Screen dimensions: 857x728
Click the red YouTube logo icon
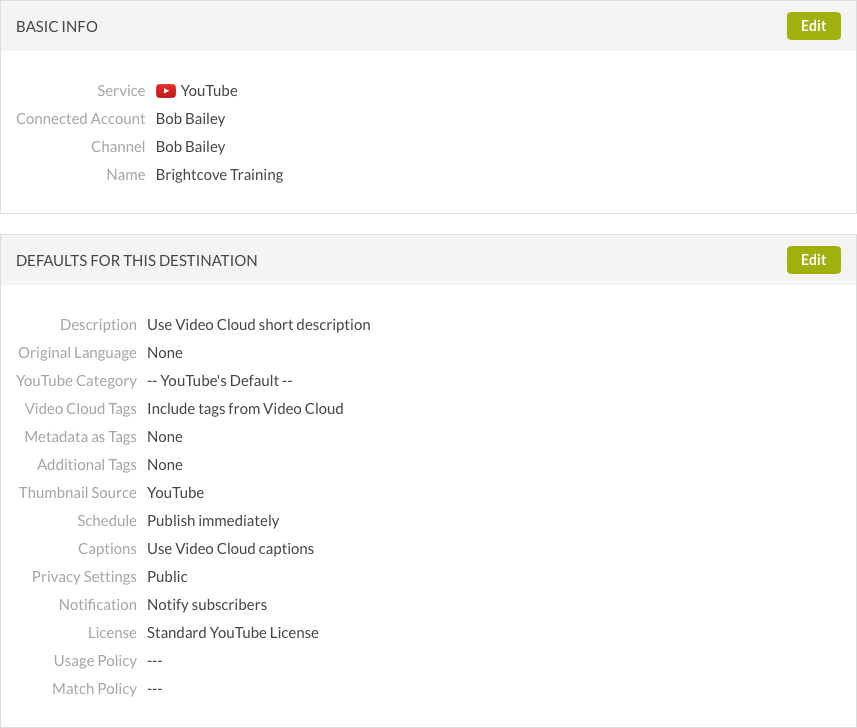[x=166, y=91]
